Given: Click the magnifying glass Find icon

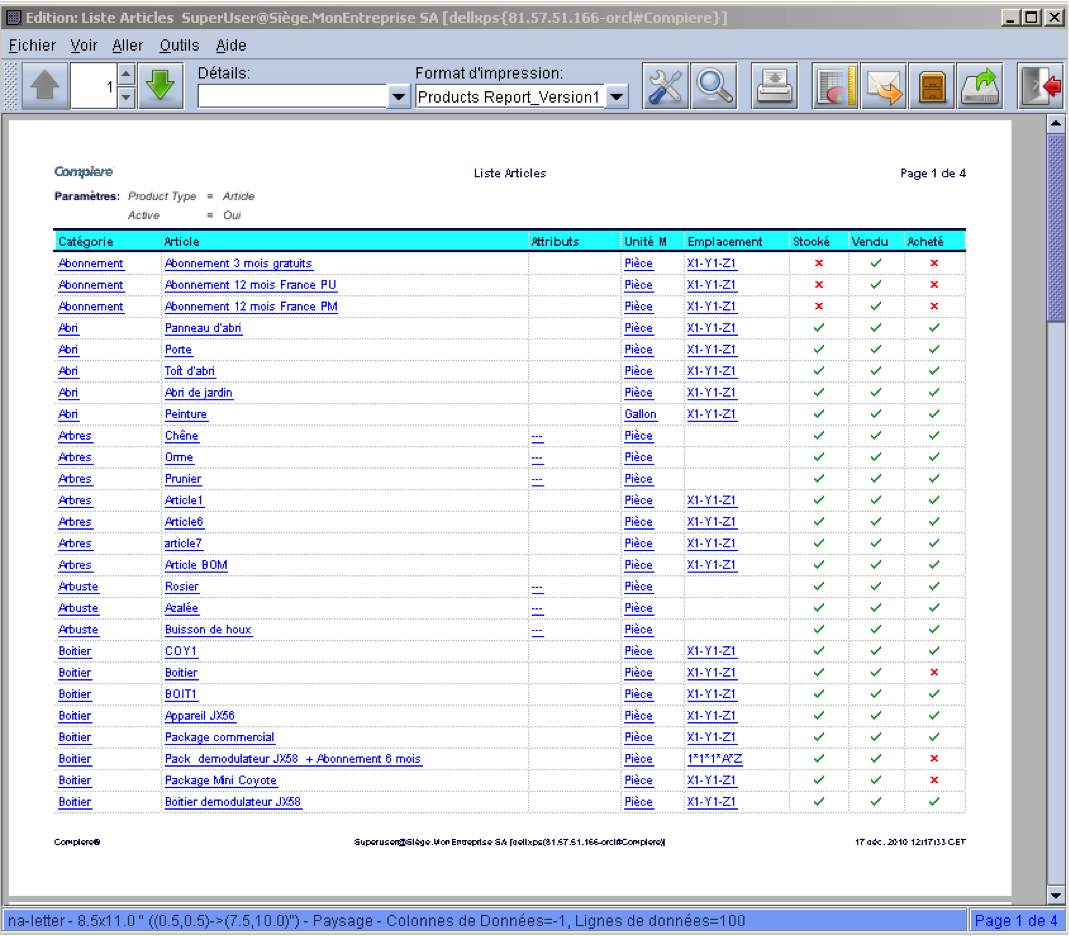Looking at the screenshot, I should pos(714,86).
